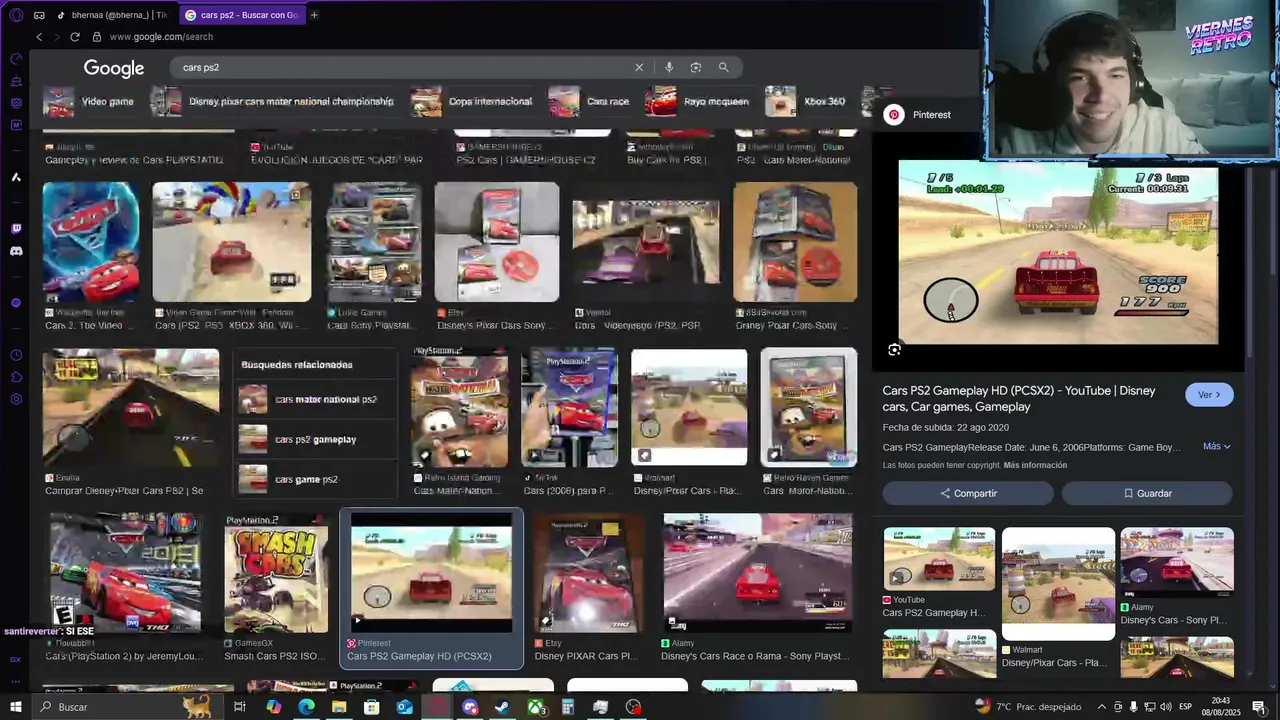The width and height of the screenshot is (1280, 720).
Task: Select the Cars race filter chip
Action: pos(590,101)
